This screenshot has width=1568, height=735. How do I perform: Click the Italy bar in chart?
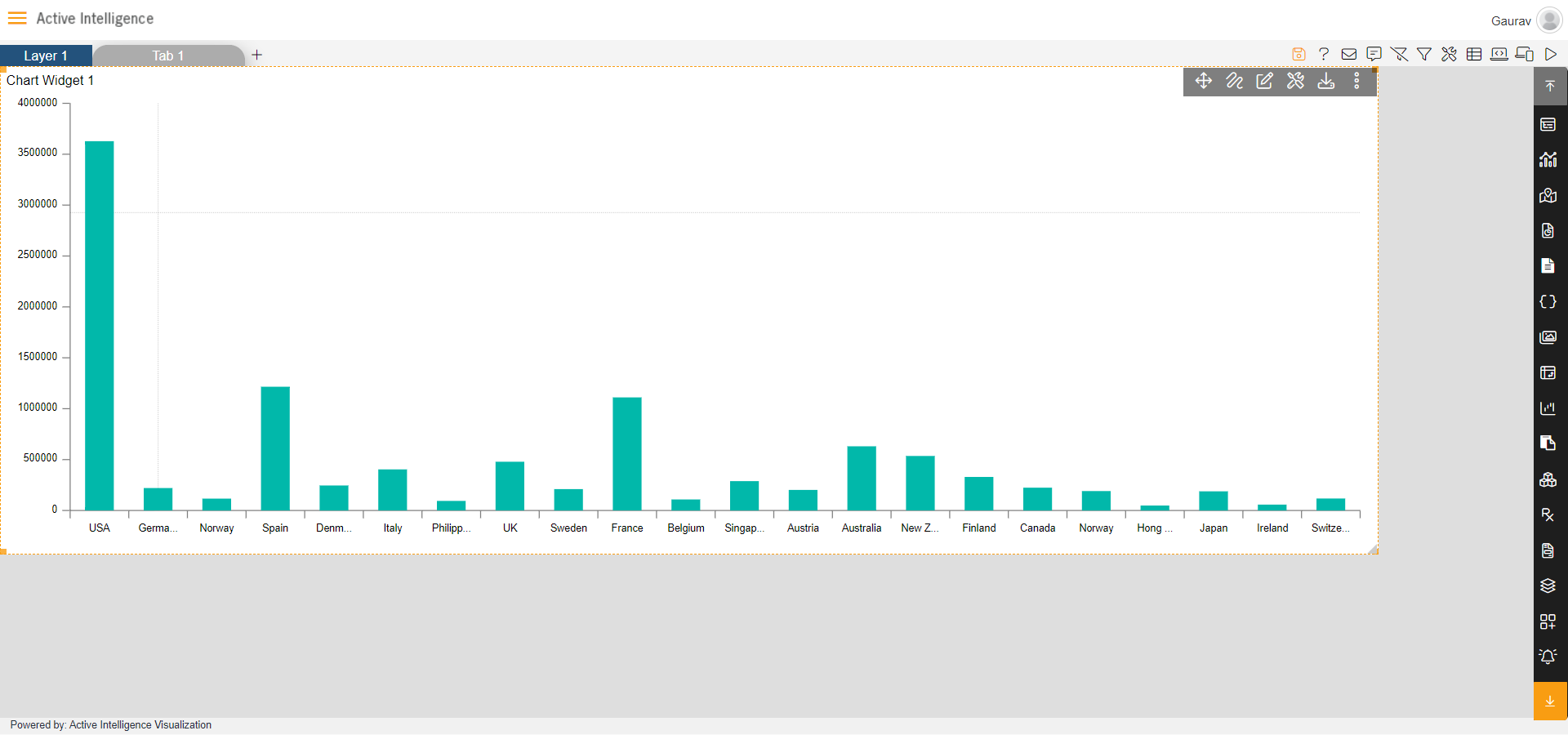click(393, 490)
